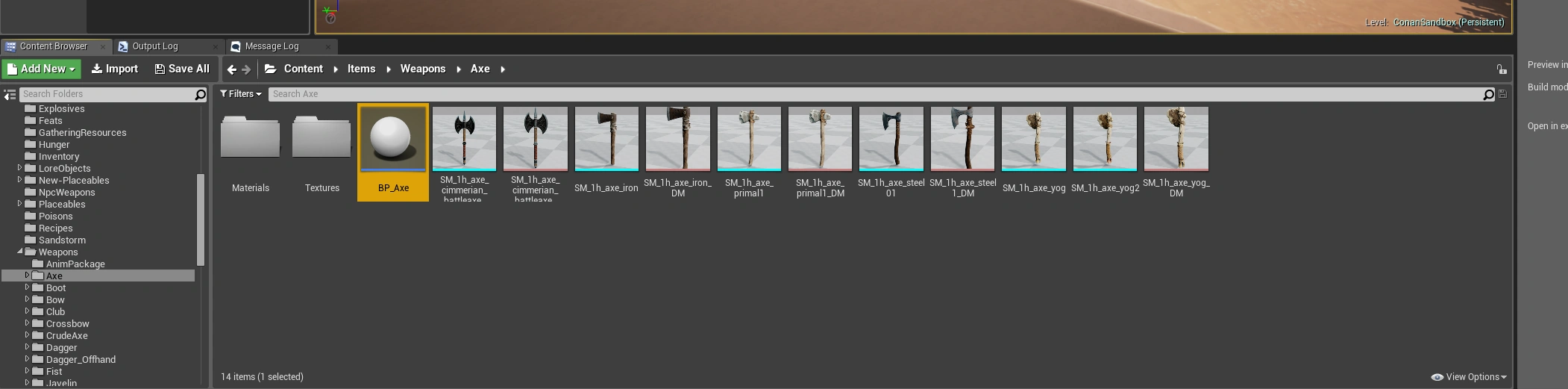
Task: Expand arrow after Items breadcrumb
Action: tap(389, 69)
